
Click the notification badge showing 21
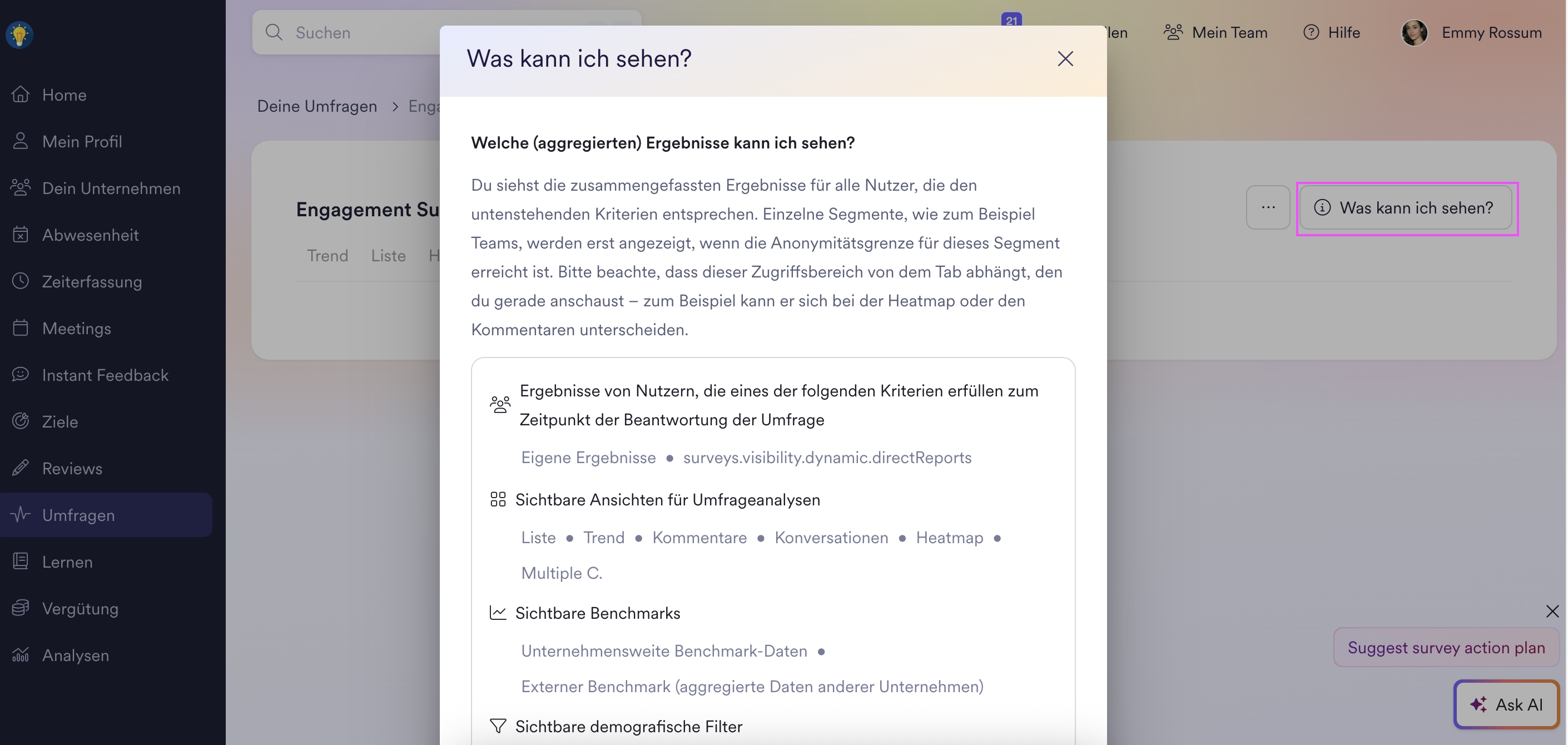click(x=1011, y=20)
